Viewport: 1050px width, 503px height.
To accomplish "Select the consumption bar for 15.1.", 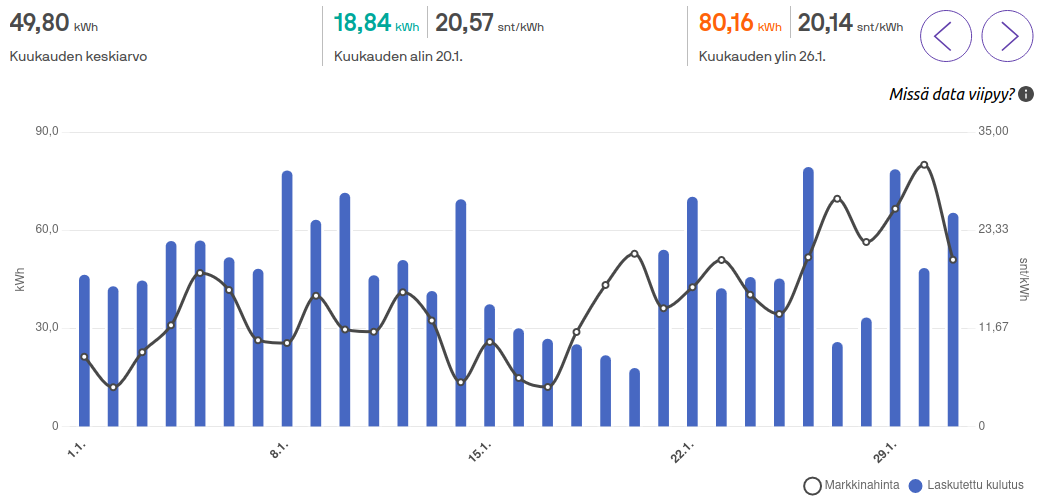I will pyautogui.click(x=490, y=366).
